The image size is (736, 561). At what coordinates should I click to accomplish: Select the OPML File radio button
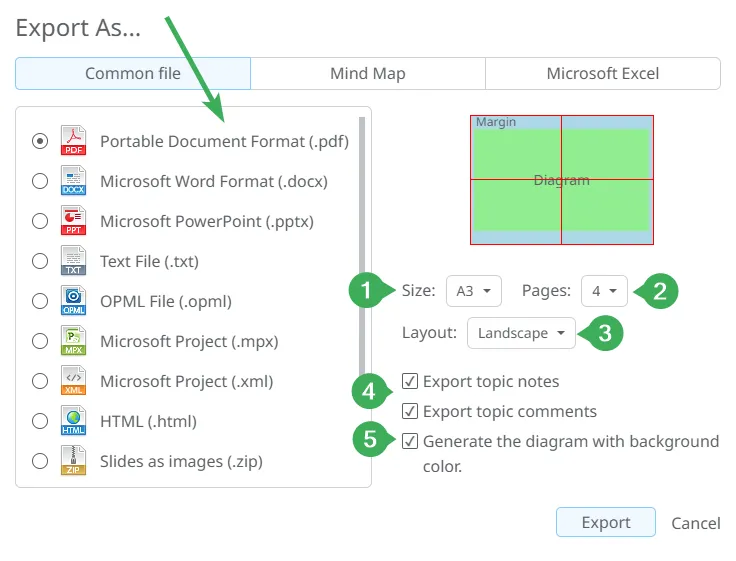40,301
